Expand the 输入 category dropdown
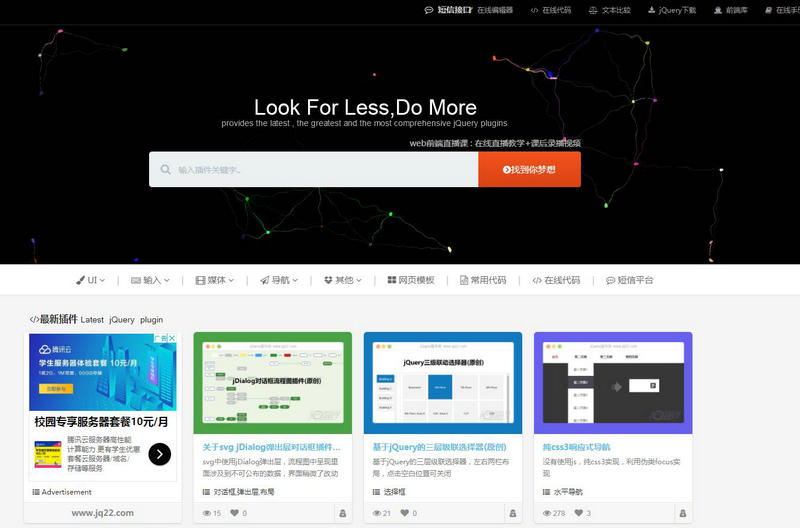Viewport: 800px width, 528px height. [x=150, y=280]
